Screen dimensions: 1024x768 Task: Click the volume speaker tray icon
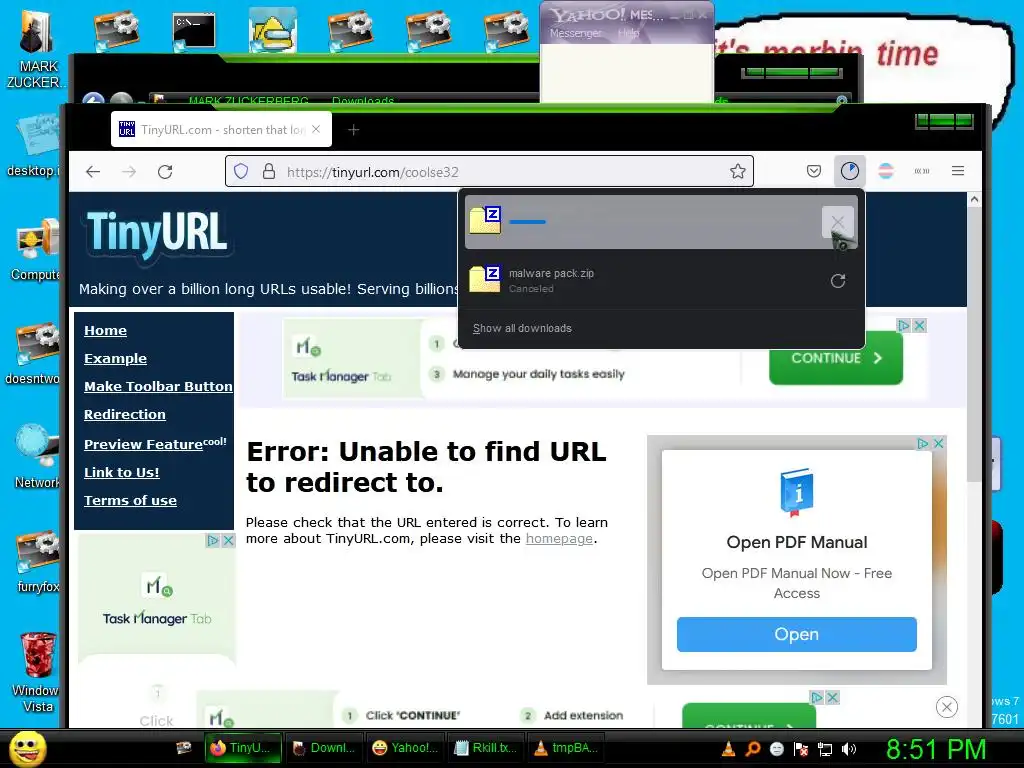pyautogui.click(x=849, y=749)
